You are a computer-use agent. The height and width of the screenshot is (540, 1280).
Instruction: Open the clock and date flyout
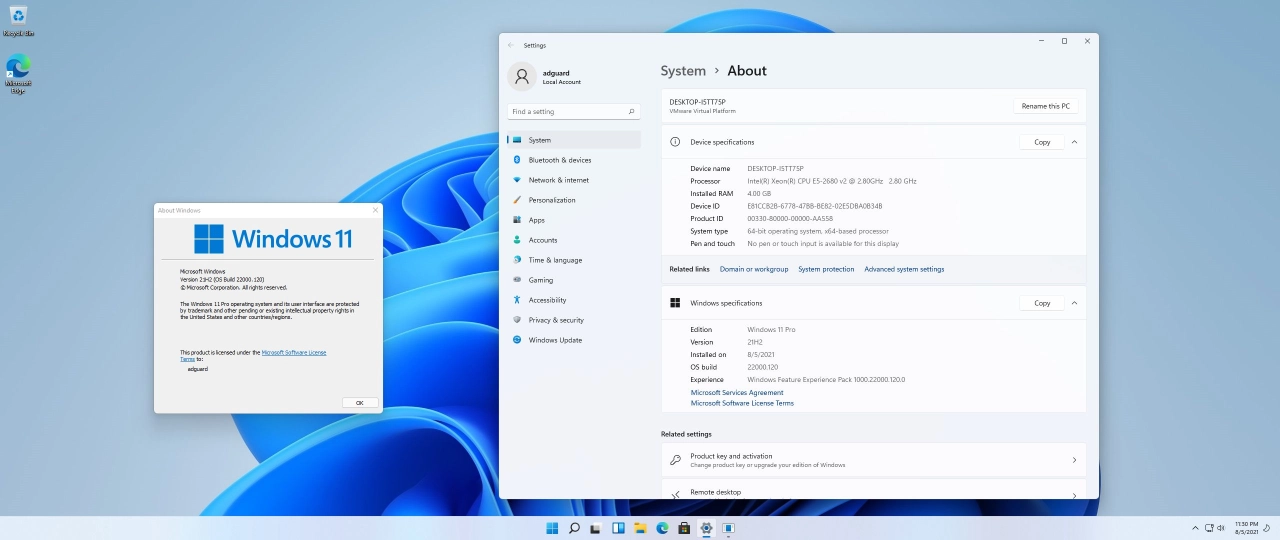(x=1246, y=528)
